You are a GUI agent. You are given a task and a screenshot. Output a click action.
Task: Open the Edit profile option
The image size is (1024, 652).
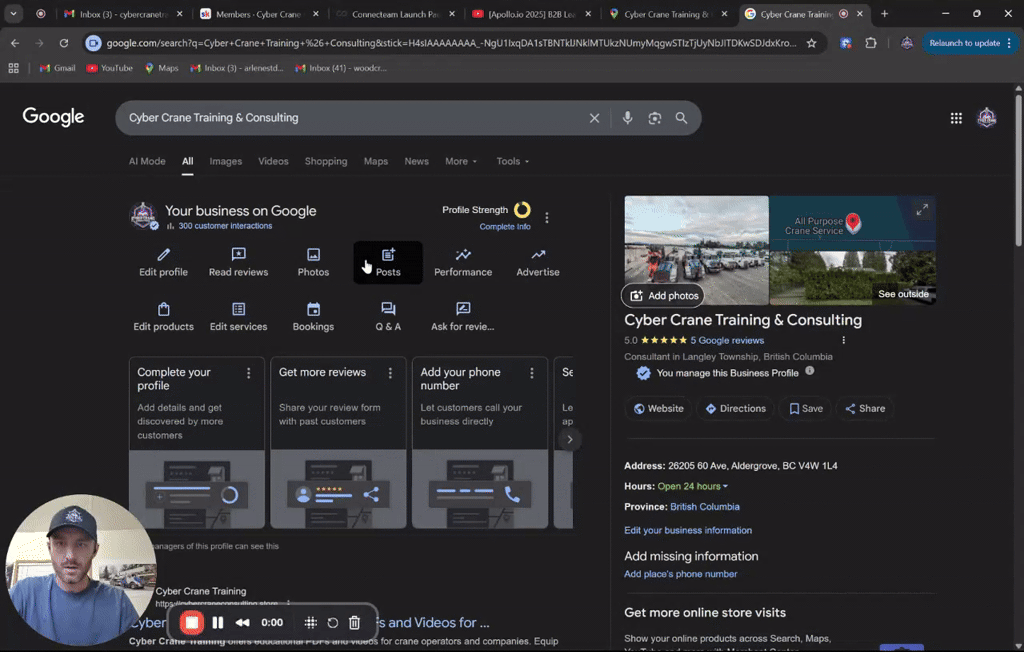tap(163, 263)
